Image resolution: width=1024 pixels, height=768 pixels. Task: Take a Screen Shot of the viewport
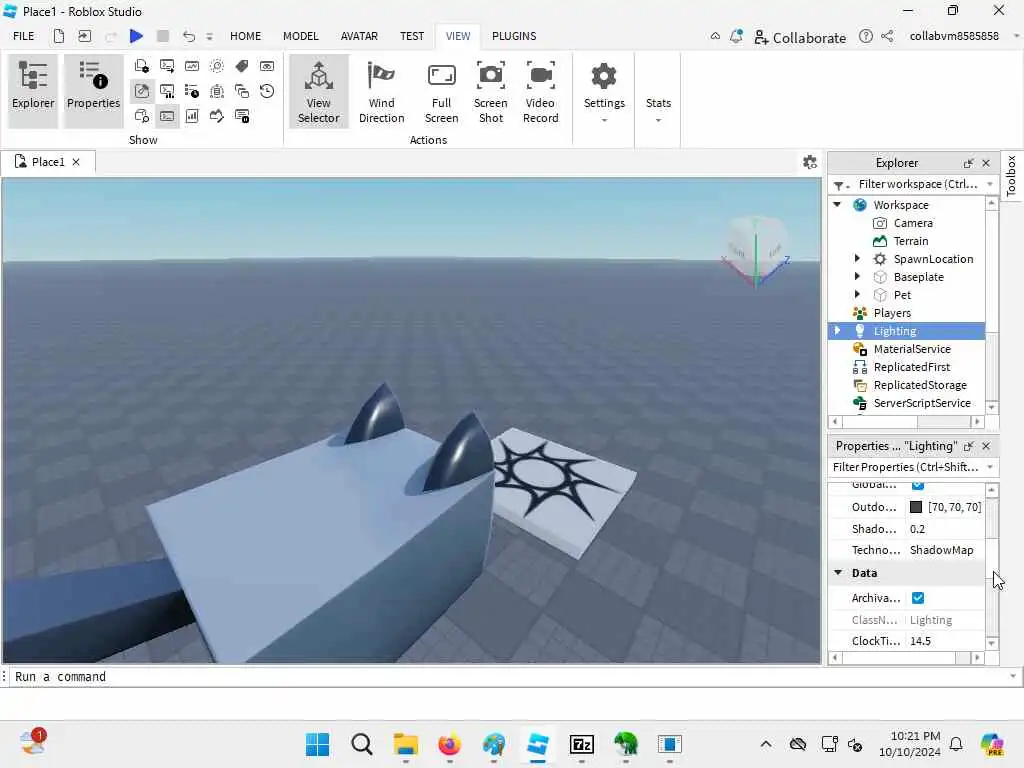pyautogui.click(x=490, y=91)
